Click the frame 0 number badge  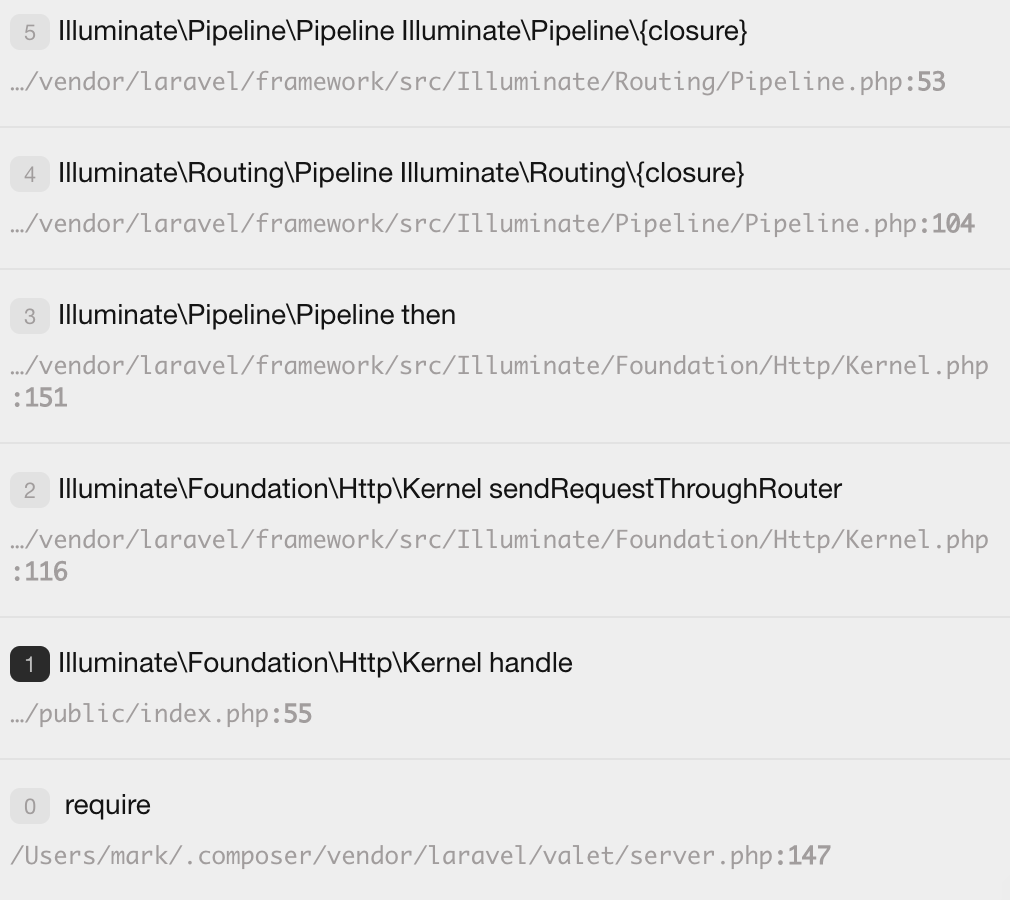29,806
